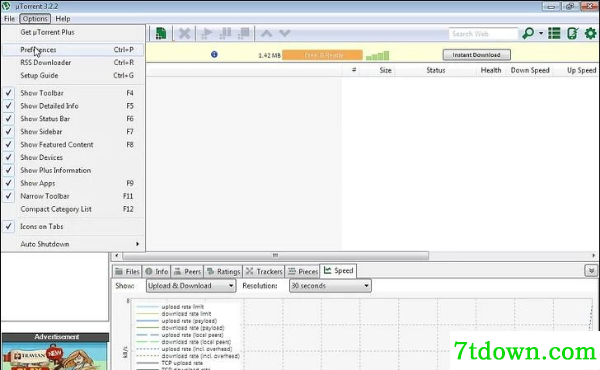This screenshot has height=370, width=600.
Task: Sort by the Down Speed column header
Action: click(x=530, y=70)
